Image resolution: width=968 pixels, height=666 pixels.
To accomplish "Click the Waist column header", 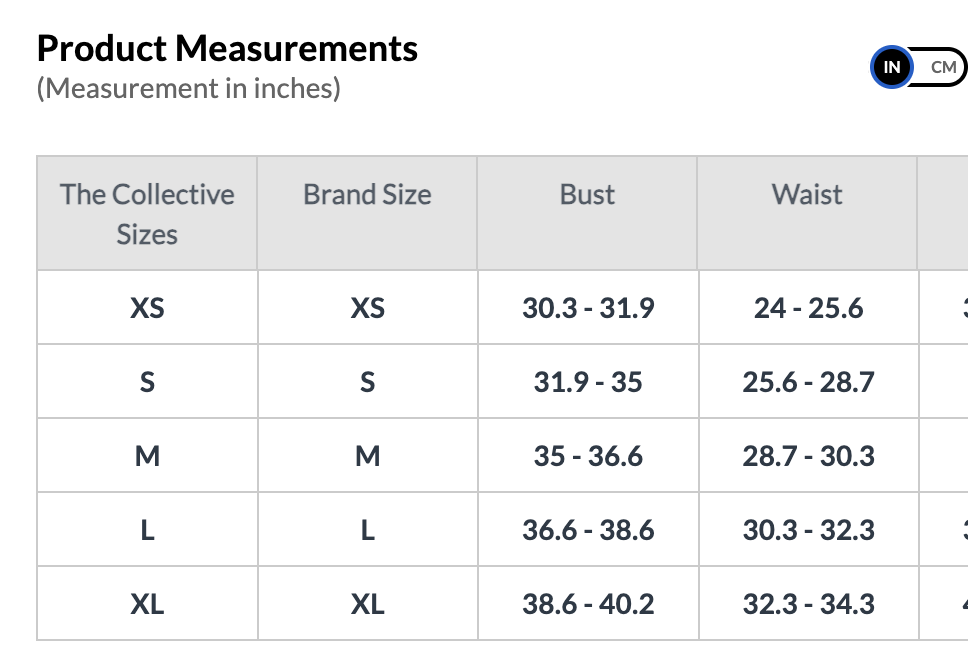I will 807,194.
